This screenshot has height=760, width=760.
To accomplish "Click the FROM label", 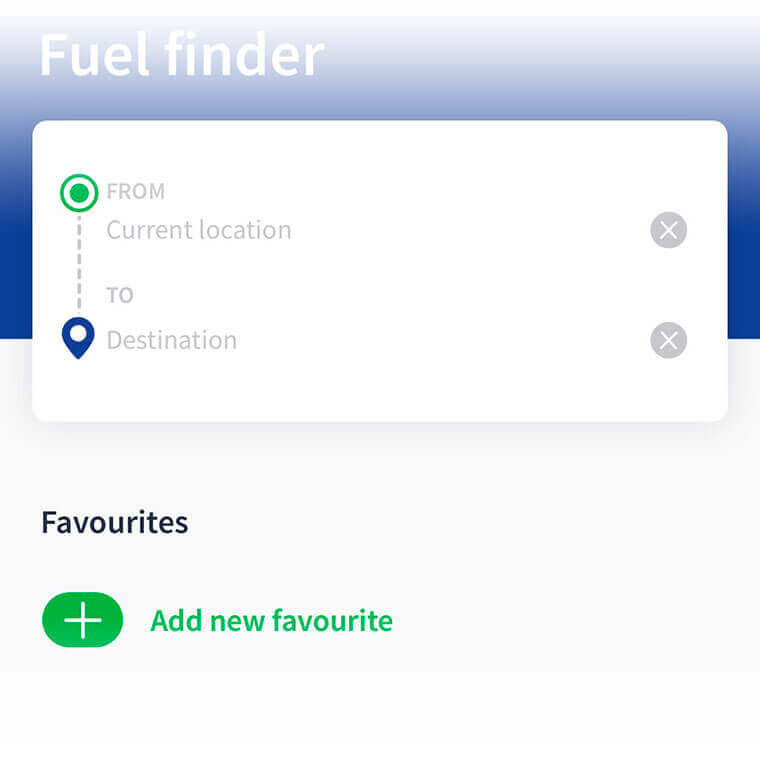I will click(135, 191).
